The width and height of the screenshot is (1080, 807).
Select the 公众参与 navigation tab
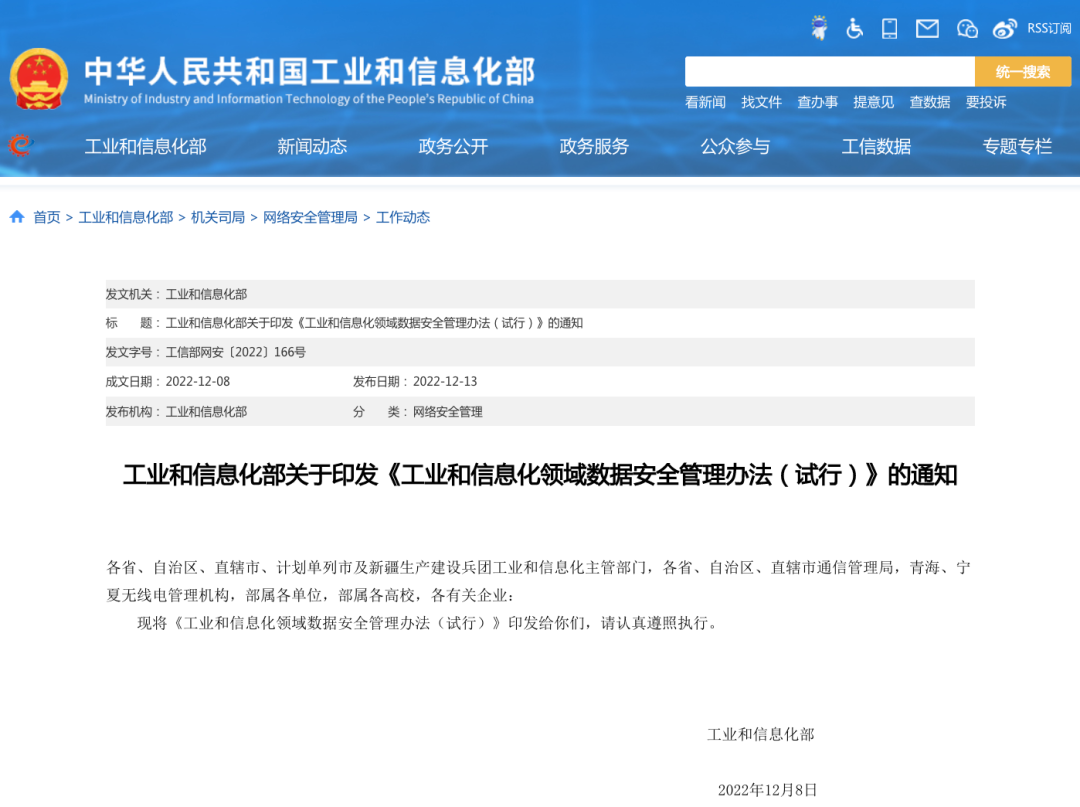click(735, 146)
